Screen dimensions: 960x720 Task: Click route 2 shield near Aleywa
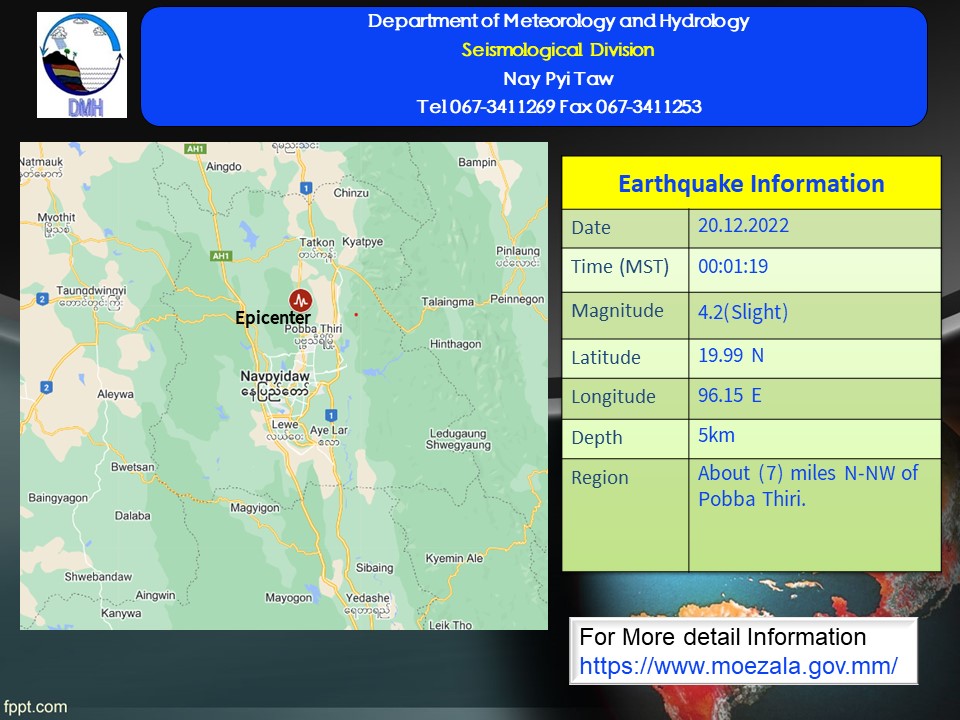46,387
